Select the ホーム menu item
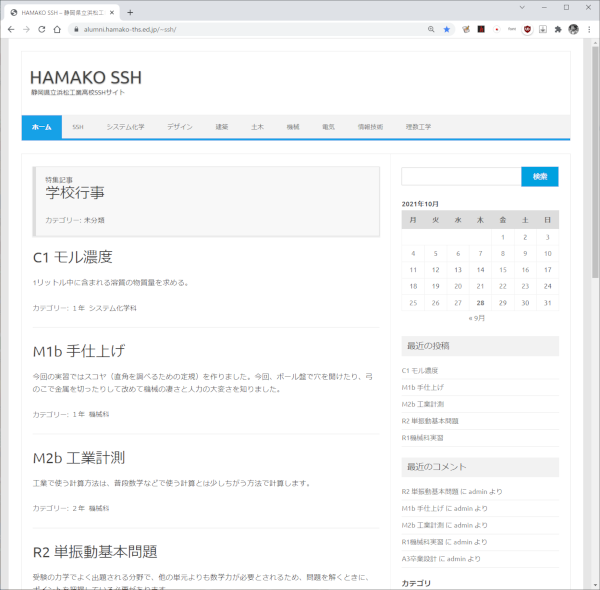The height and width of the screenshot is (590, 600). pyautogui.click(x=42, y=127)
